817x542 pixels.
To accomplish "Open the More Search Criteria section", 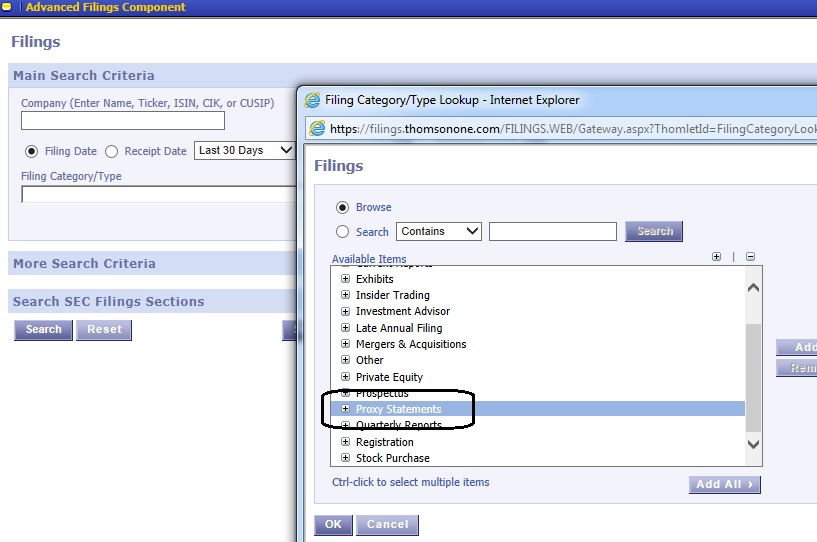I will click(x=84, y=264).
